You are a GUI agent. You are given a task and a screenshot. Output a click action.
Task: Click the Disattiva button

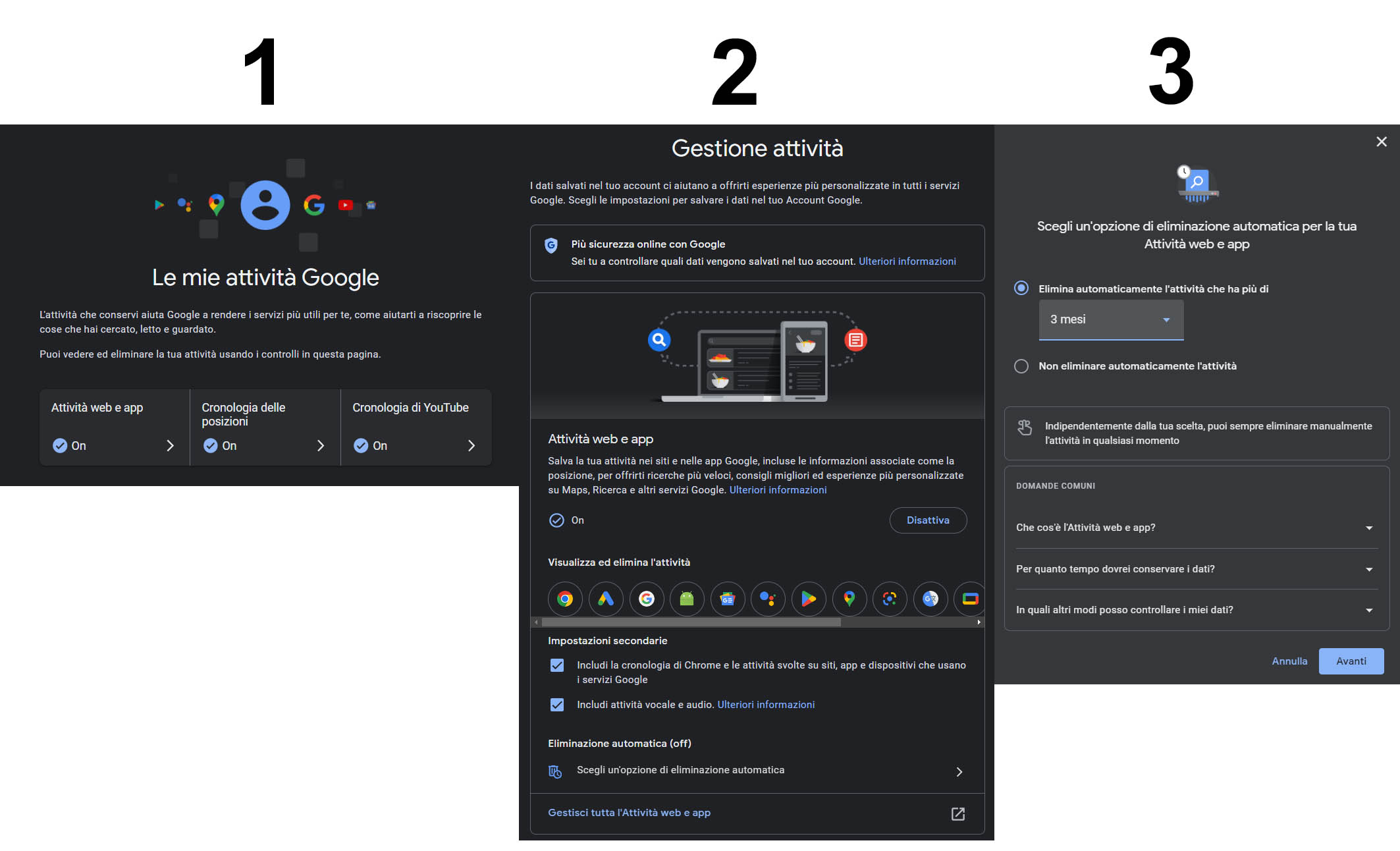pyautogui.click(x=928, y=520)
